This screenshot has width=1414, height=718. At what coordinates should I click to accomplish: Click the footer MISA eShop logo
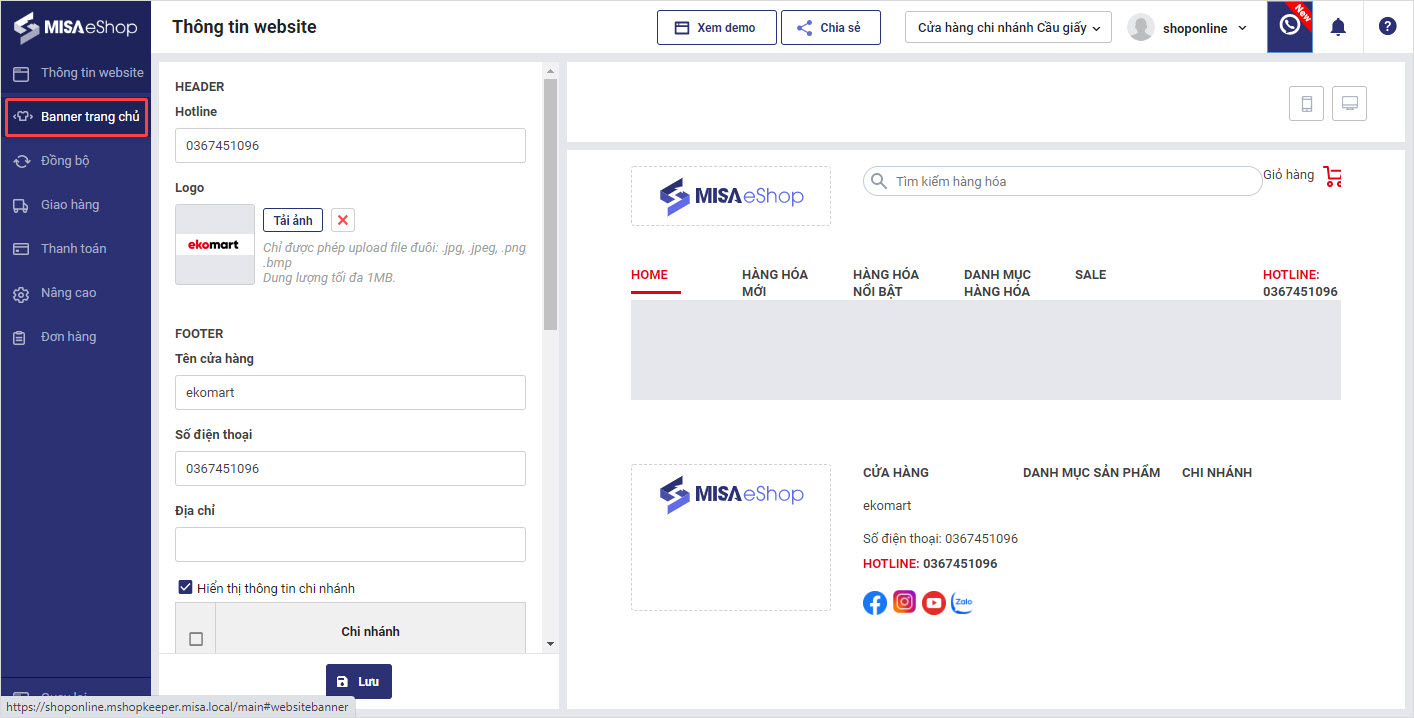click(731, 494)
